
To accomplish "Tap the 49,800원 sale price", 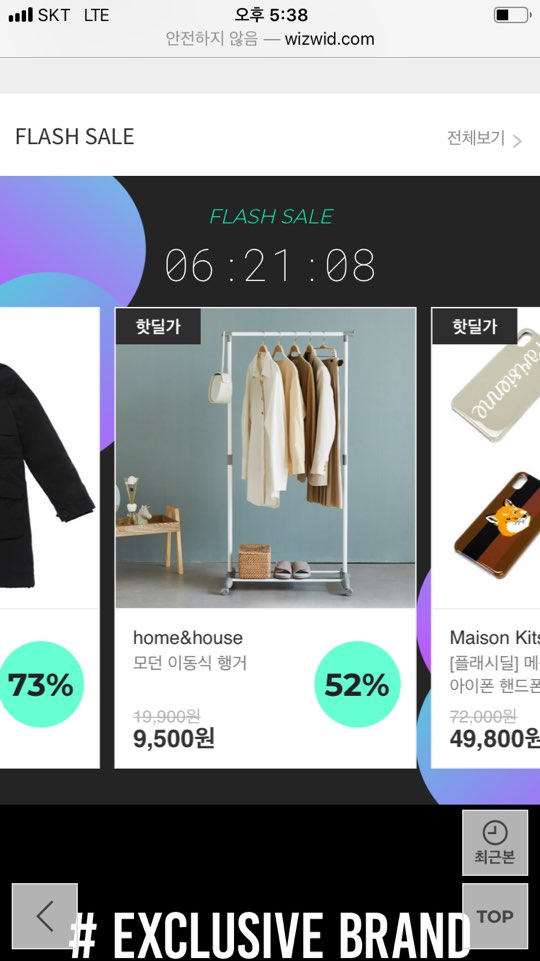I will 495,739.
